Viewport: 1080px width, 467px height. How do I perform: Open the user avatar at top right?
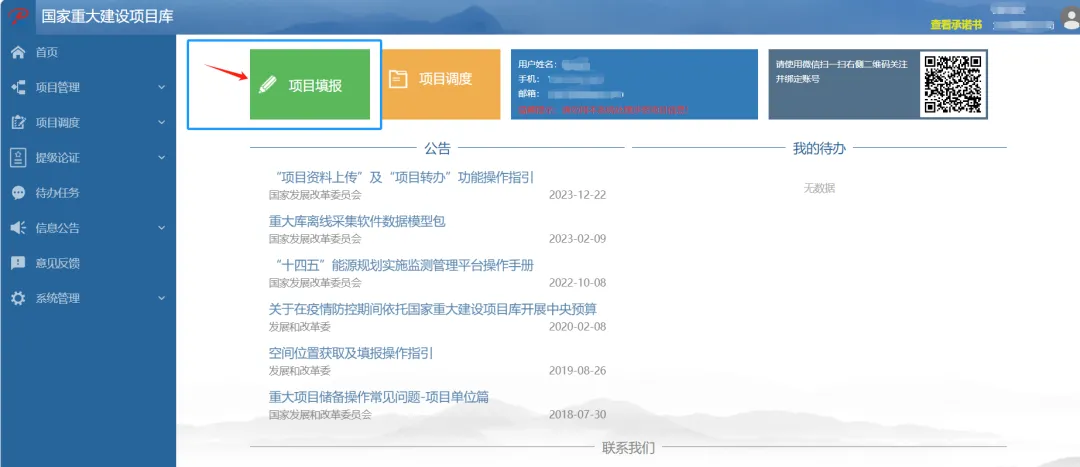click(1066, 18)
